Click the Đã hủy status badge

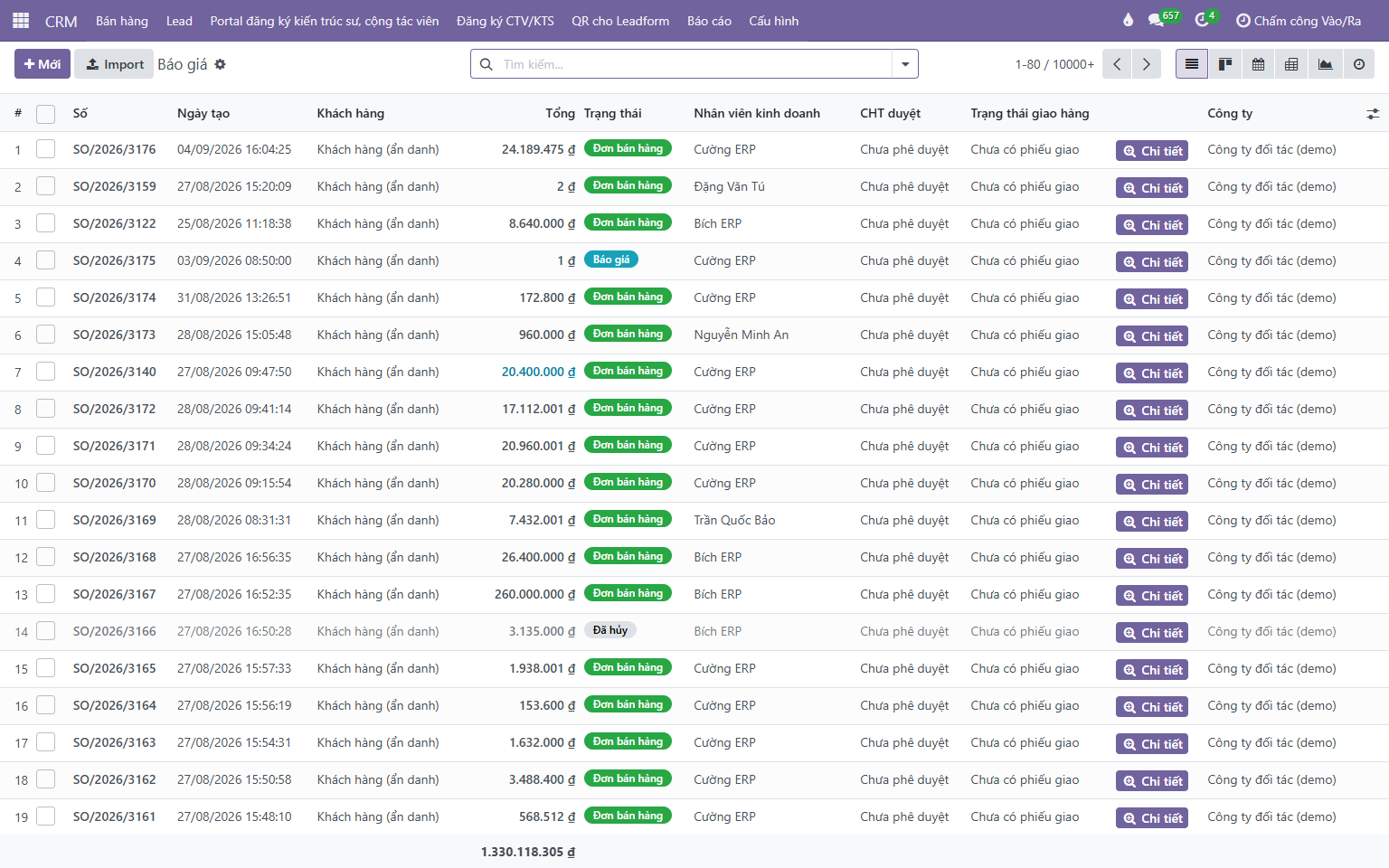610,630
